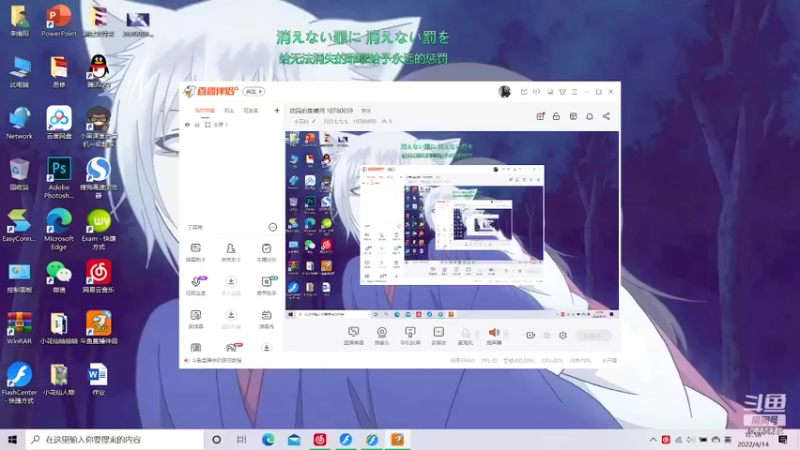Image resolution: width=800 pixels, height=450 pixels.
Task: Toggle the preview eye icon near settings
Action: click(547, 335)
